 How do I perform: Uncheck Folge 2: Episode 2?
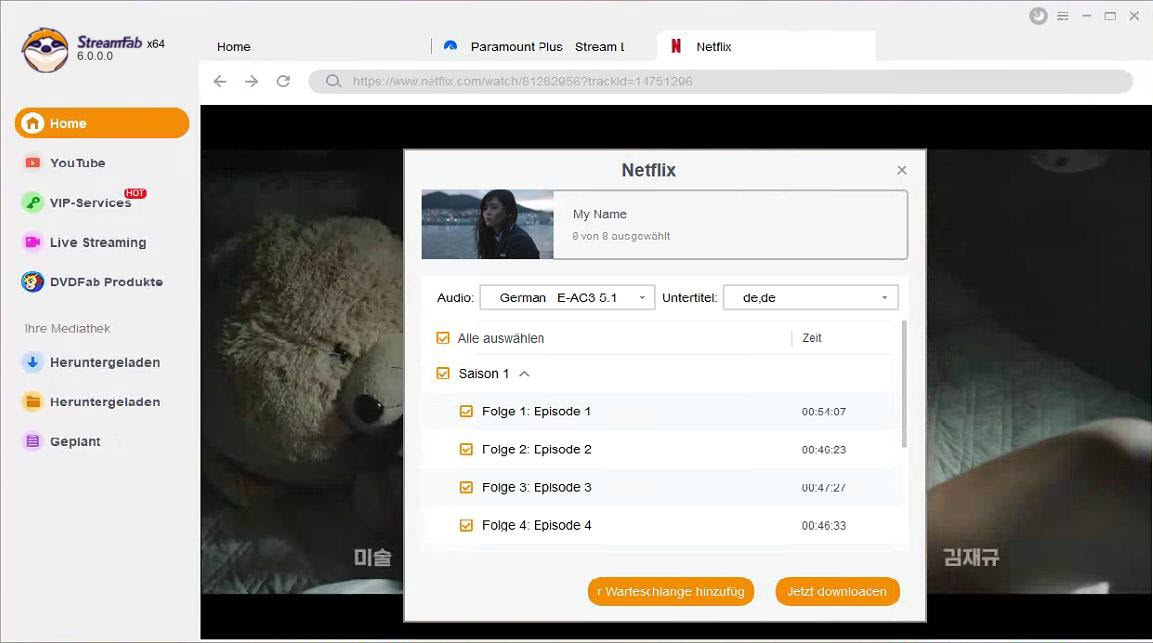tap(466, 449)
